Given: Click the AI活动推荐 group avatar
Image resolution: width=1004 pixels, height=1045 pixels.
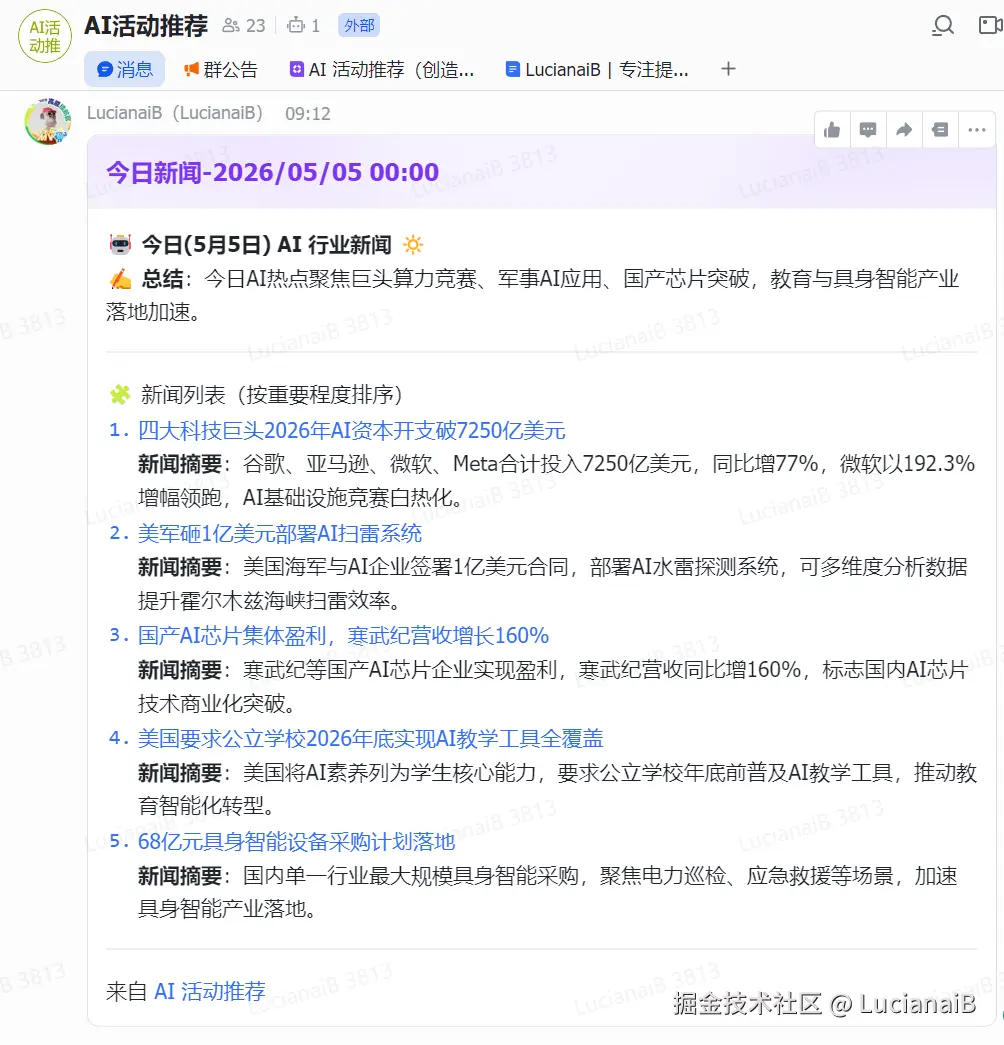Looking at the screenshot, I should (x=45, y=37).
